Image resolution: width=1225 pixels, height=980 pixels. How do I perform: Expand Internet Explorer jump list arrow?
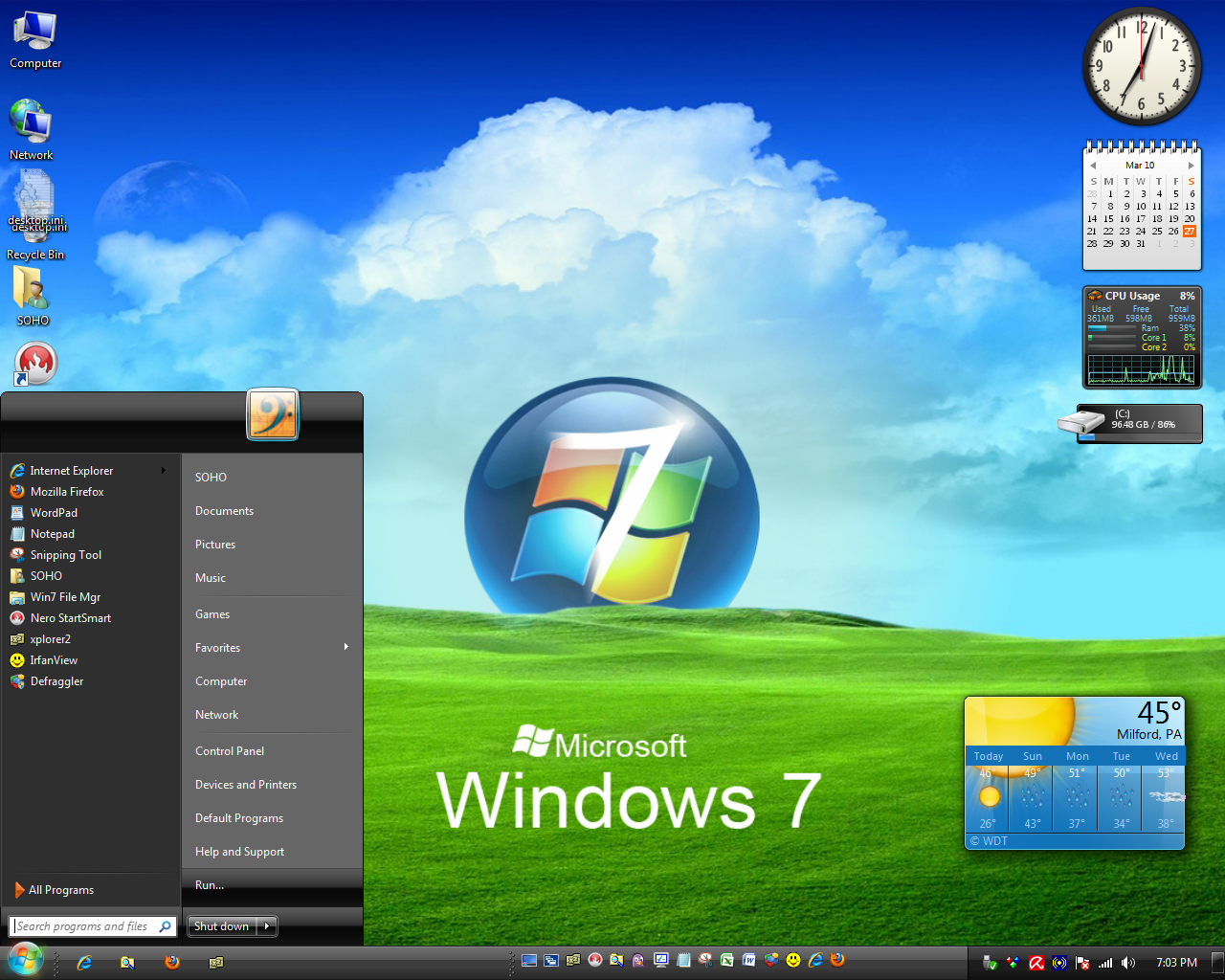coord(164,471)
